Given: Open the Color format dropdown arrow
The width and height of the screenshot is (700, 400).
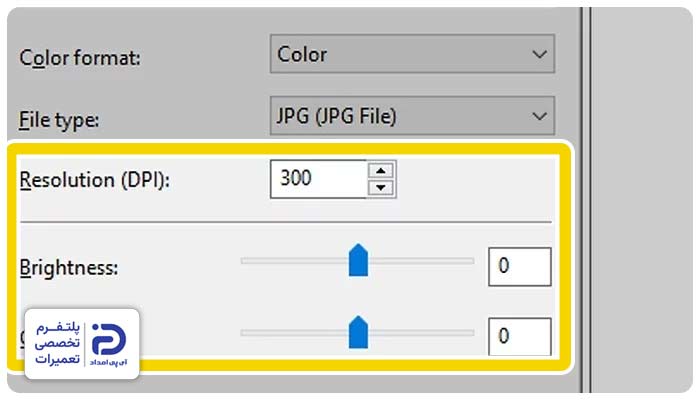Looking at the screenshot, I should (x=540, y=54).
